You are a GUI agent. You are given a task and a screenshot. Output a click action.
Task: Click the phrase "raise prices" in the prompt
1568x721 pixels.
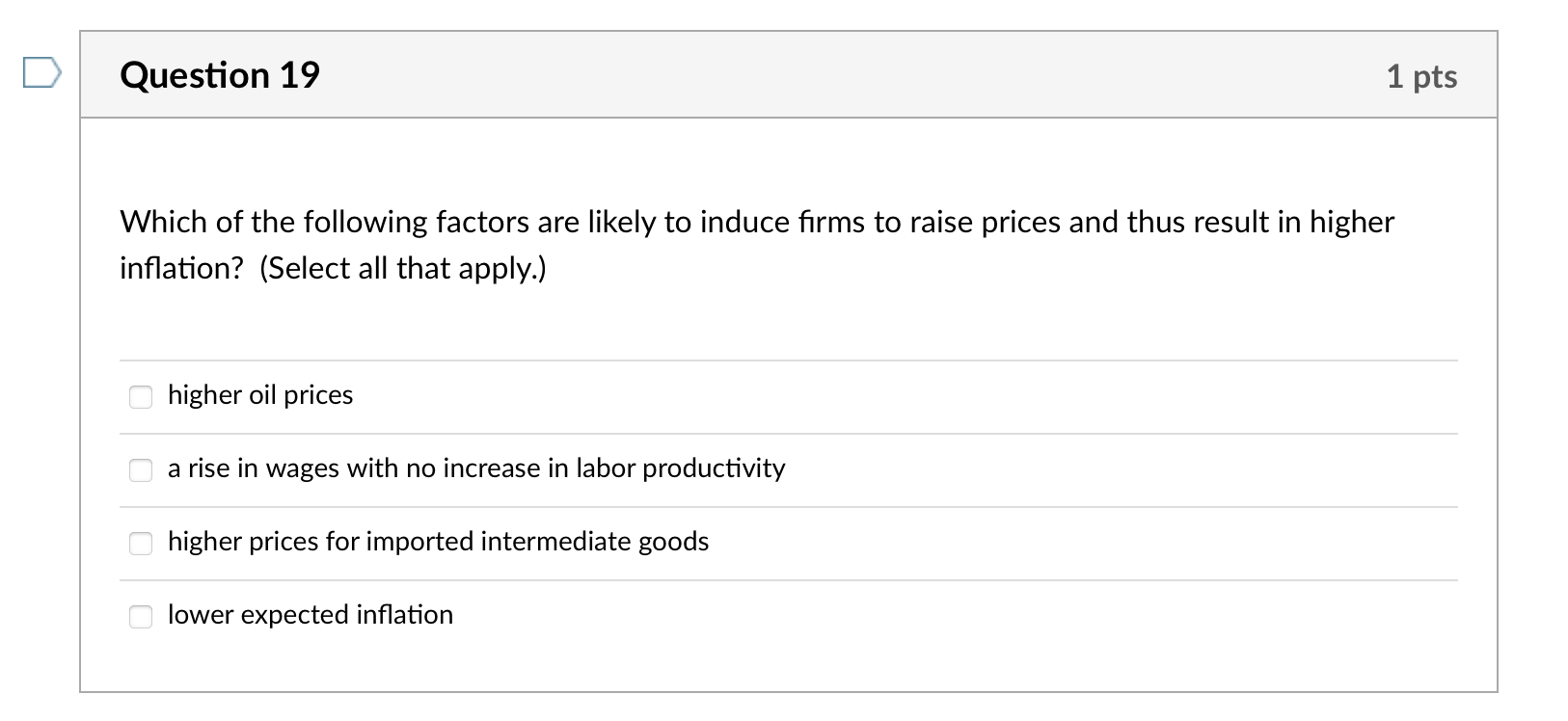[x=986, y=223]
